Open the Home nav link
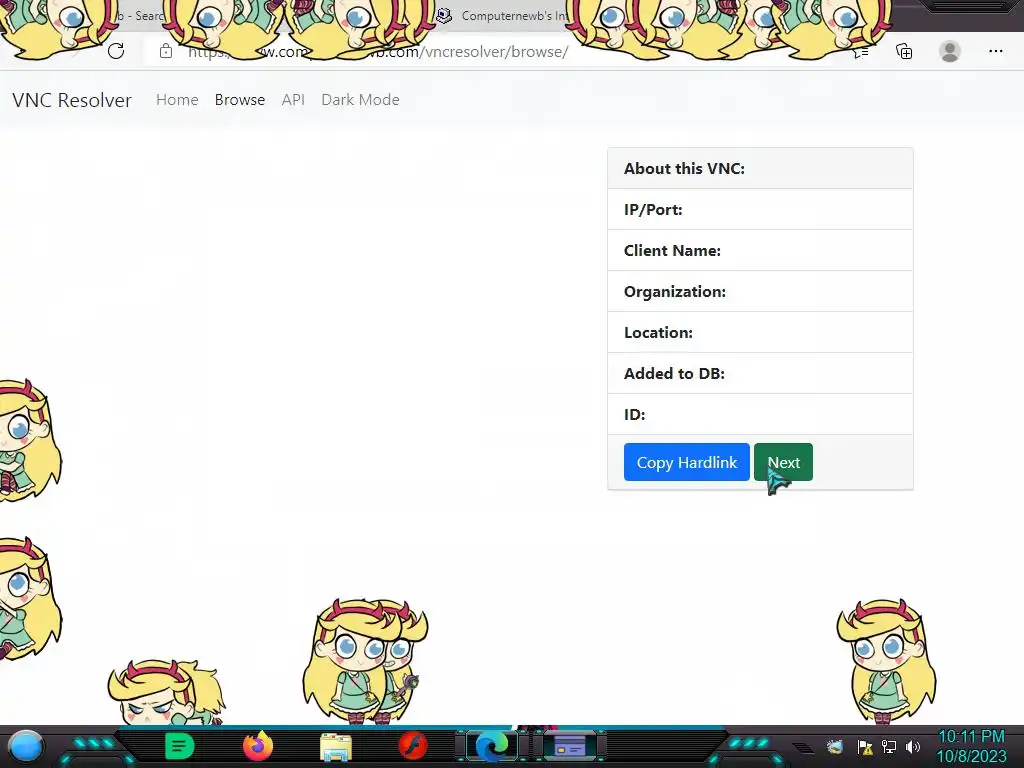This screenshot has height=768, width=1024. [177, 100]
